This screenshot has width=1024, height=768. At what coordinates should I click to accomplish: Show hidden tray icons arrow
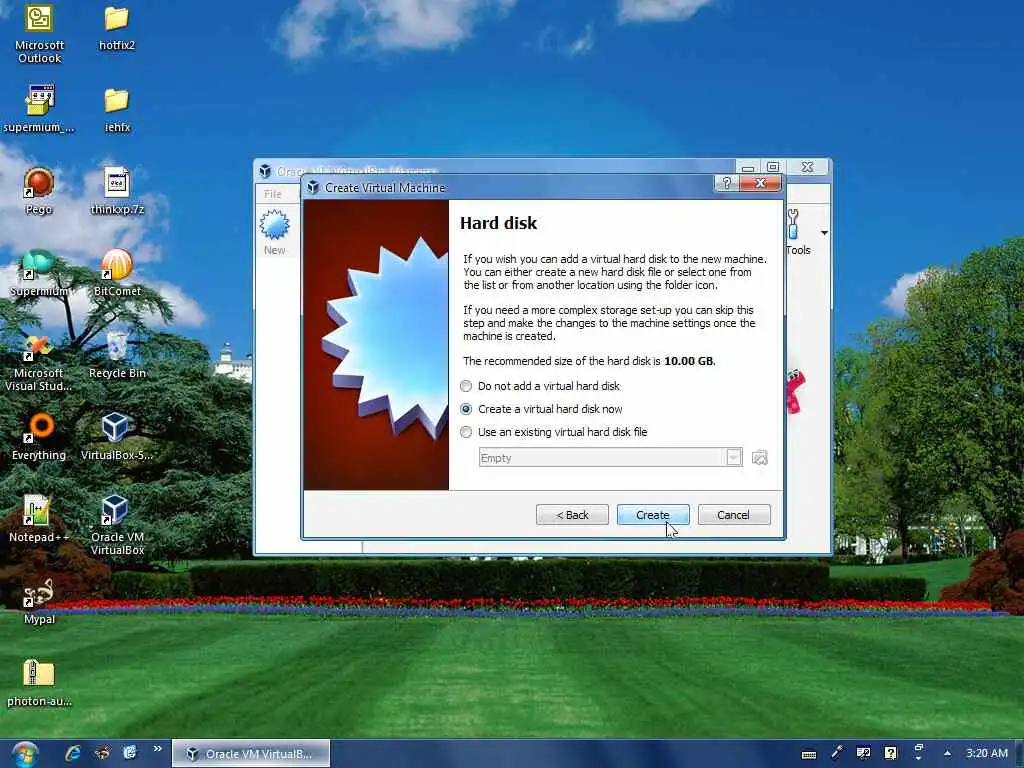947,753
